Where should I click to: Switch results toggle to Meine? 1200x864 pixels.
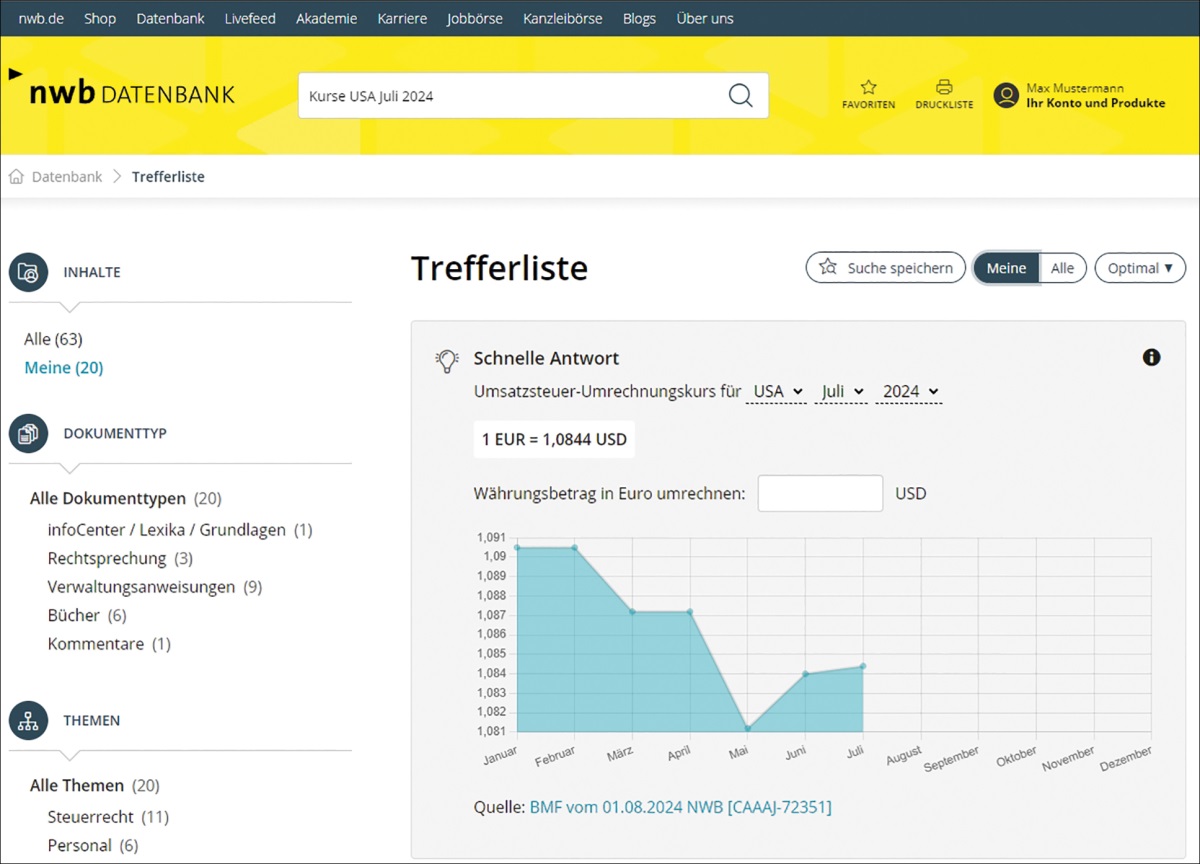(1006, 268)
